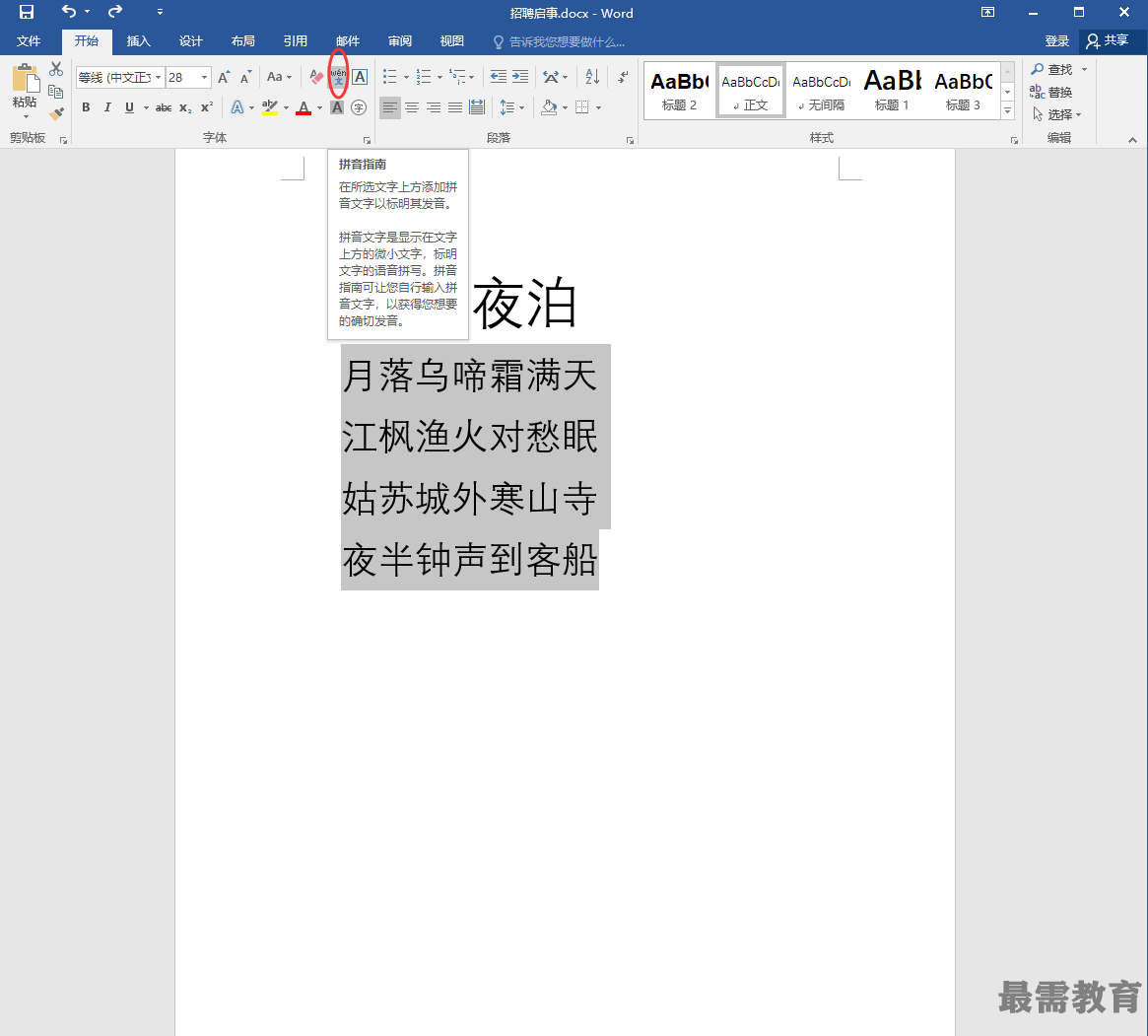
Task: Open the Phonetic Guide (拼音指南)
Action: [338, 76]
